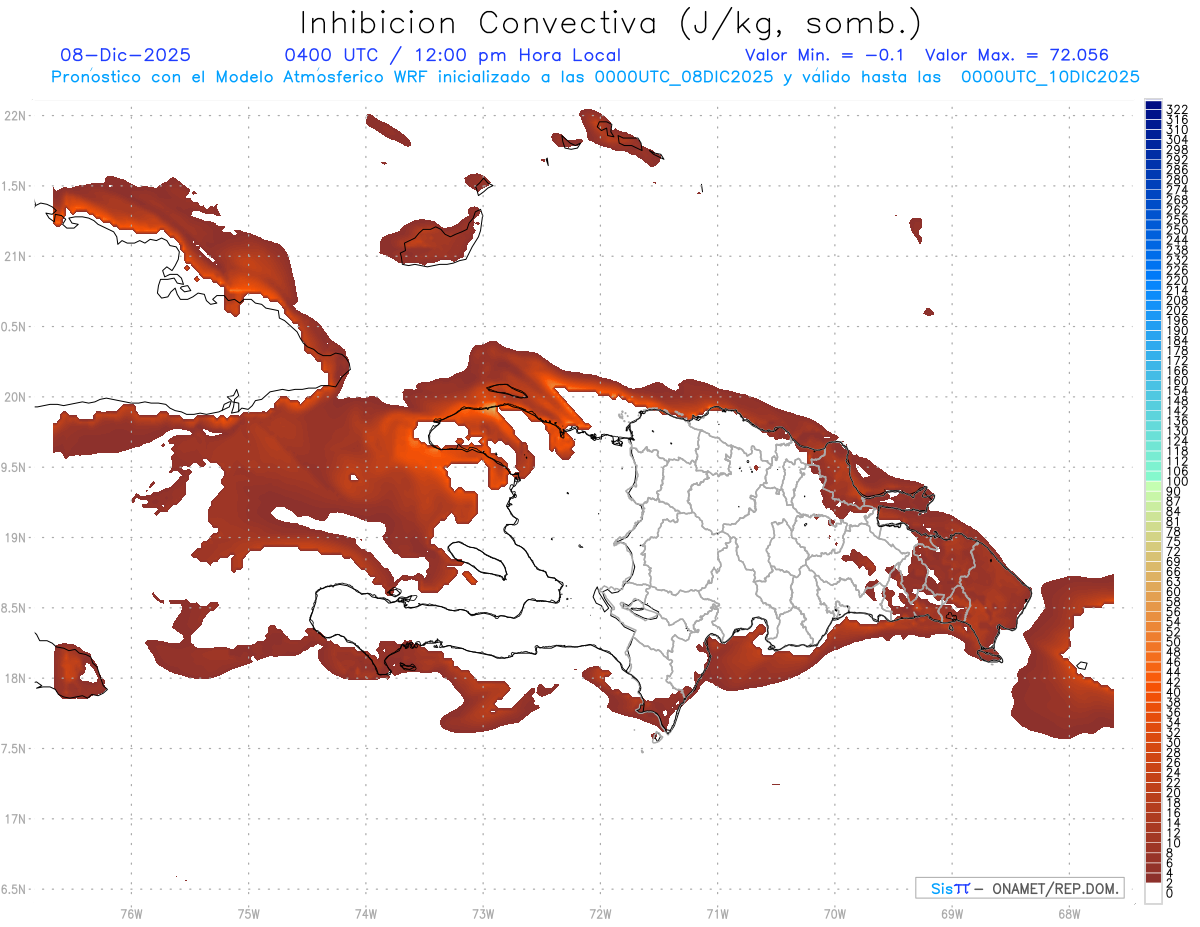Click the "SisPi - ONAMET/REP.DOM." credit box
The image size is (1200, 927).
point(1019,888)
